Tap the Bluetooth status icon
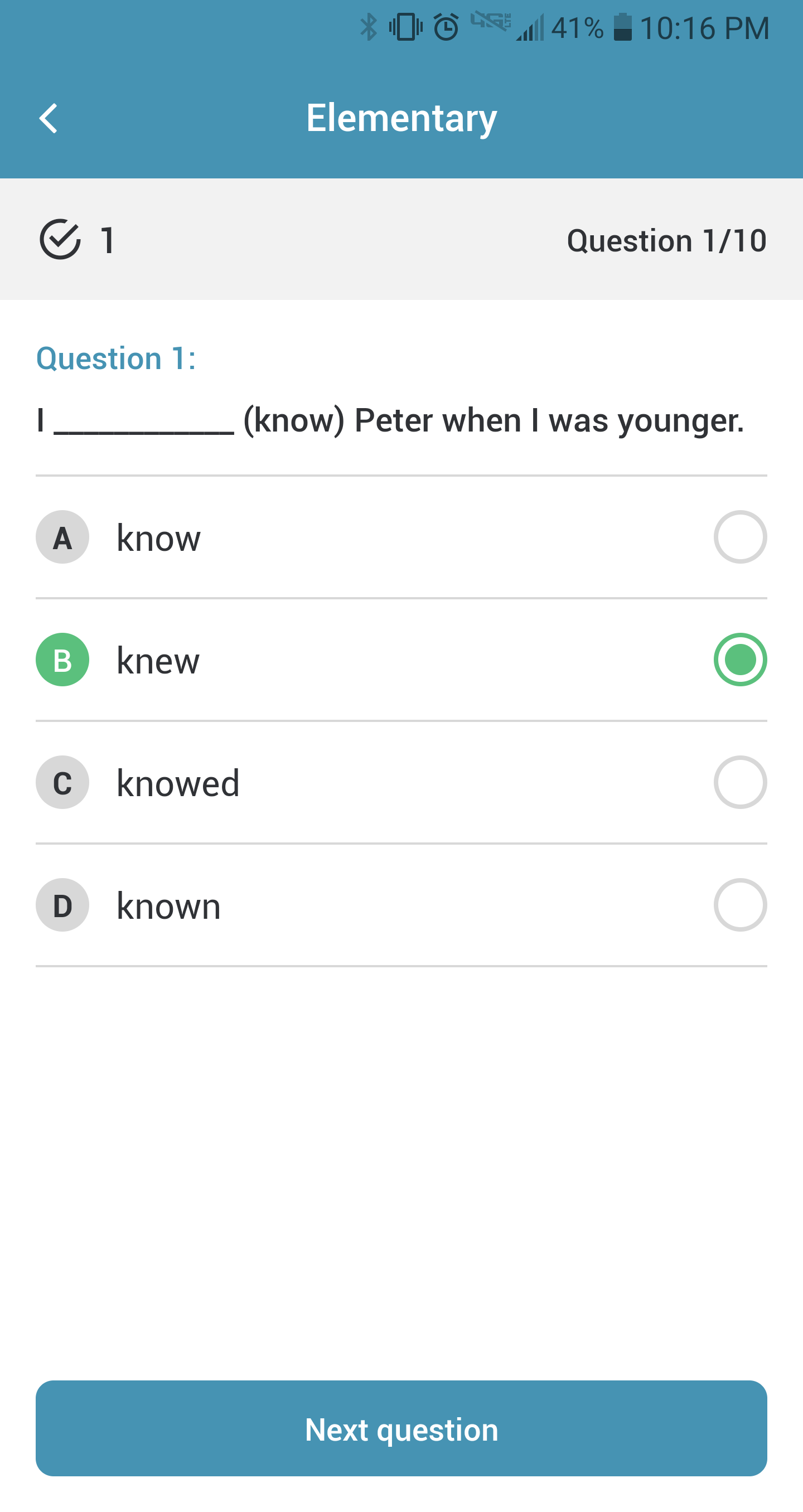Viewport: 803px width, 1512px height. [369, 27]
